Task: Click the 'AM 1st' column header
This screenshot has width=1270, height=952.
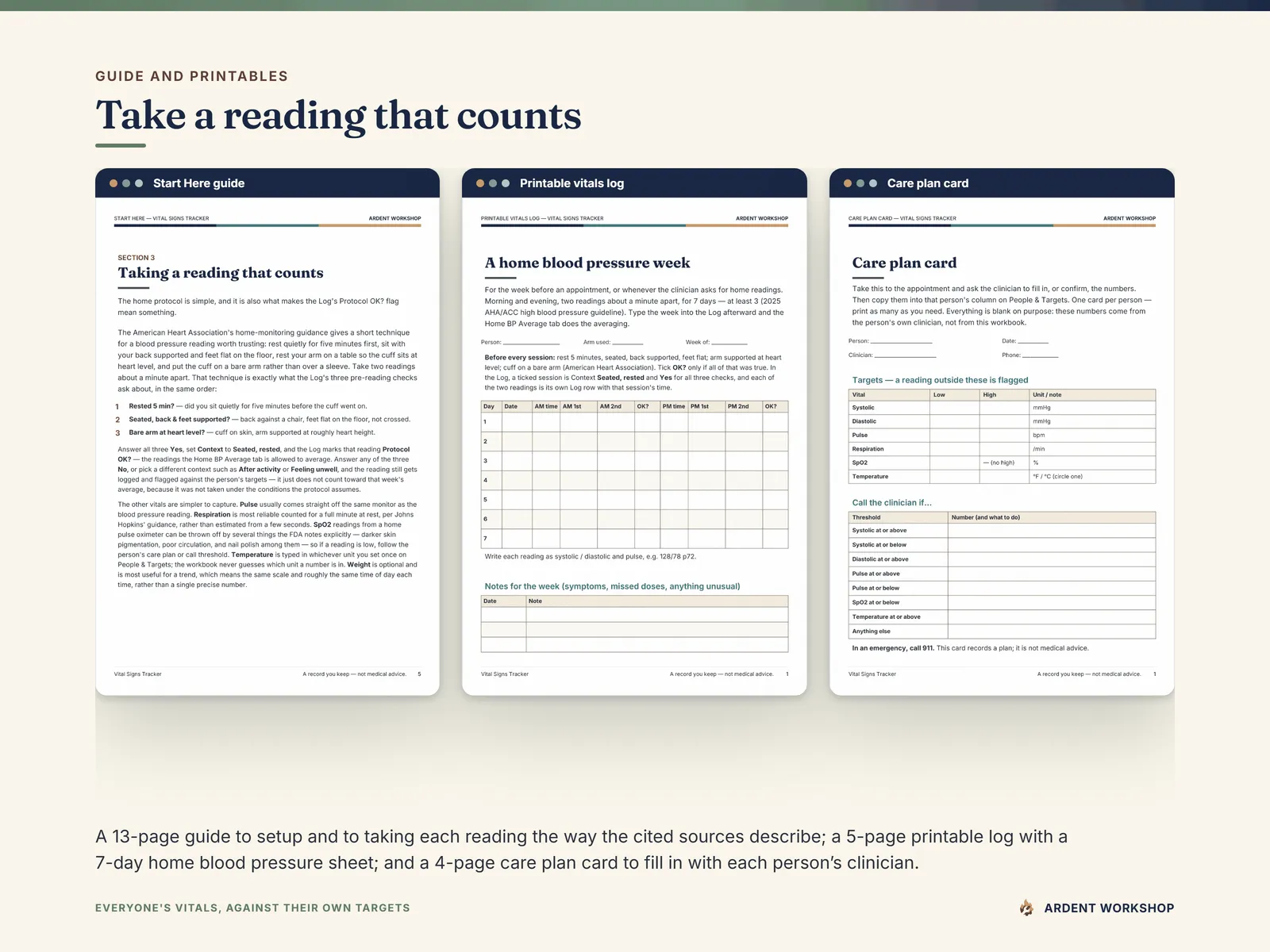Action: pos(579,406)
